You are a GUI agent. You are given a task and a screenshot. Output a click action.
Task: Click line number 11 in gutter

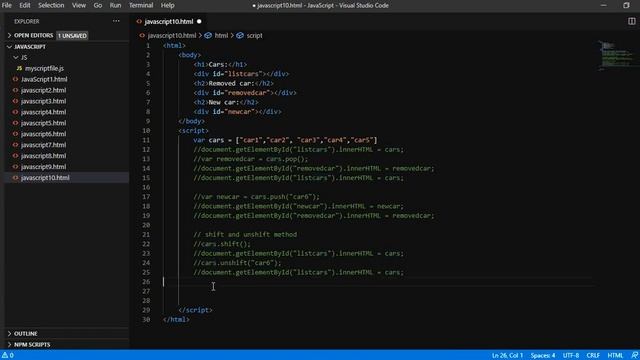coord(146,140)
